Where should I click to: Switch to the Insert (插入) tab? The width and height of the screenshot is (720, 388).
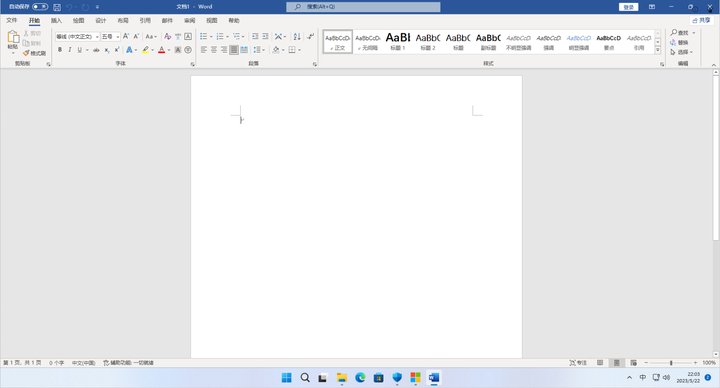pos(56,20)
